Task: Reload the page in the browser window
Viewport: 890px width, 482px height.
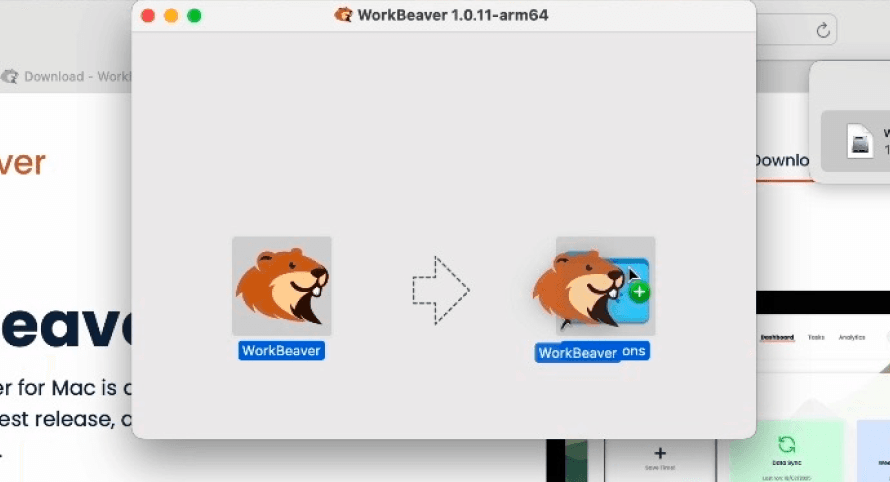Action: point(823,30)
